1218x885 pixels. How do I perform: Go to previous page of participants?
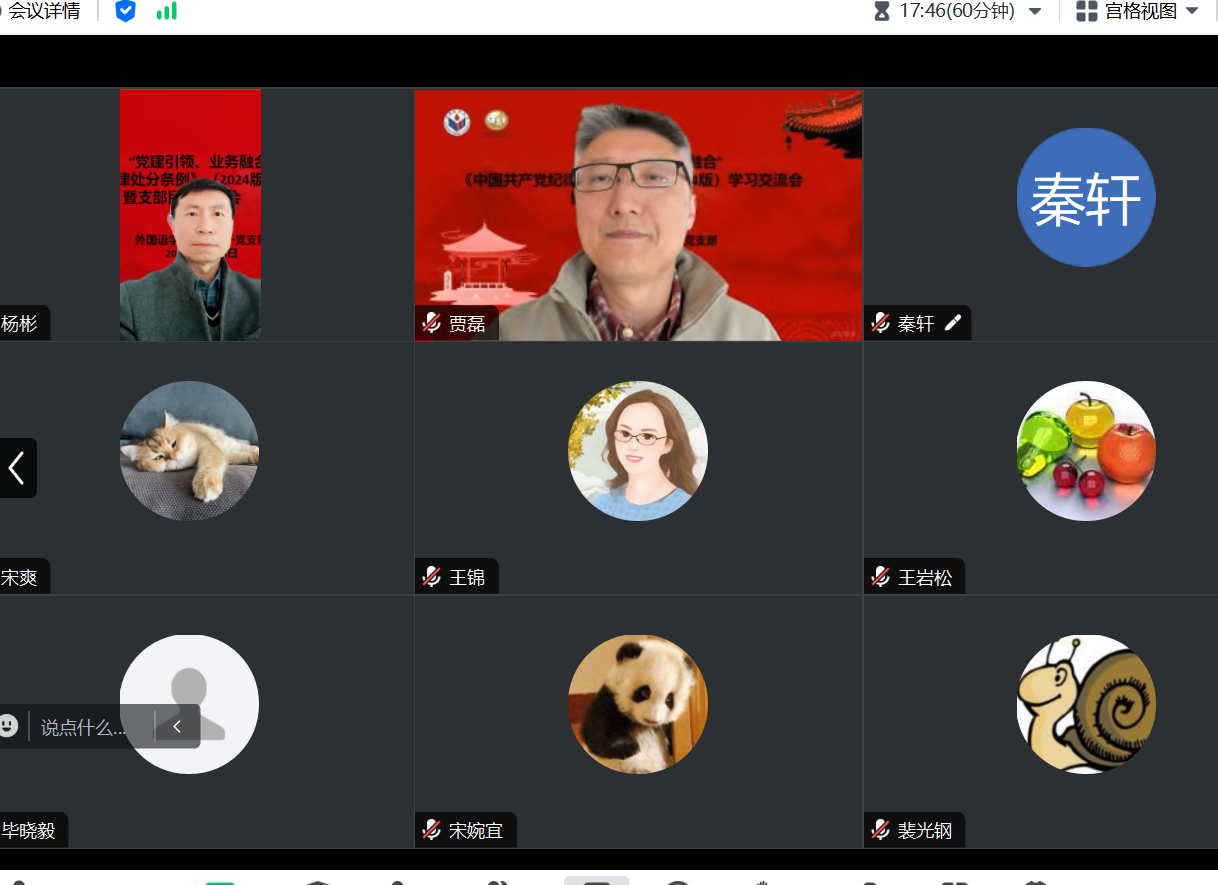point(17,468)
